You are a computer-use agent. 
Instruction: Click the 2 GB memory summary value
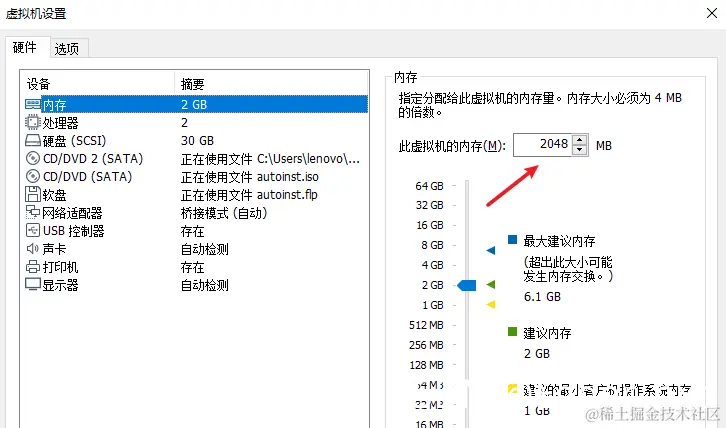click(x=194, y=105)
